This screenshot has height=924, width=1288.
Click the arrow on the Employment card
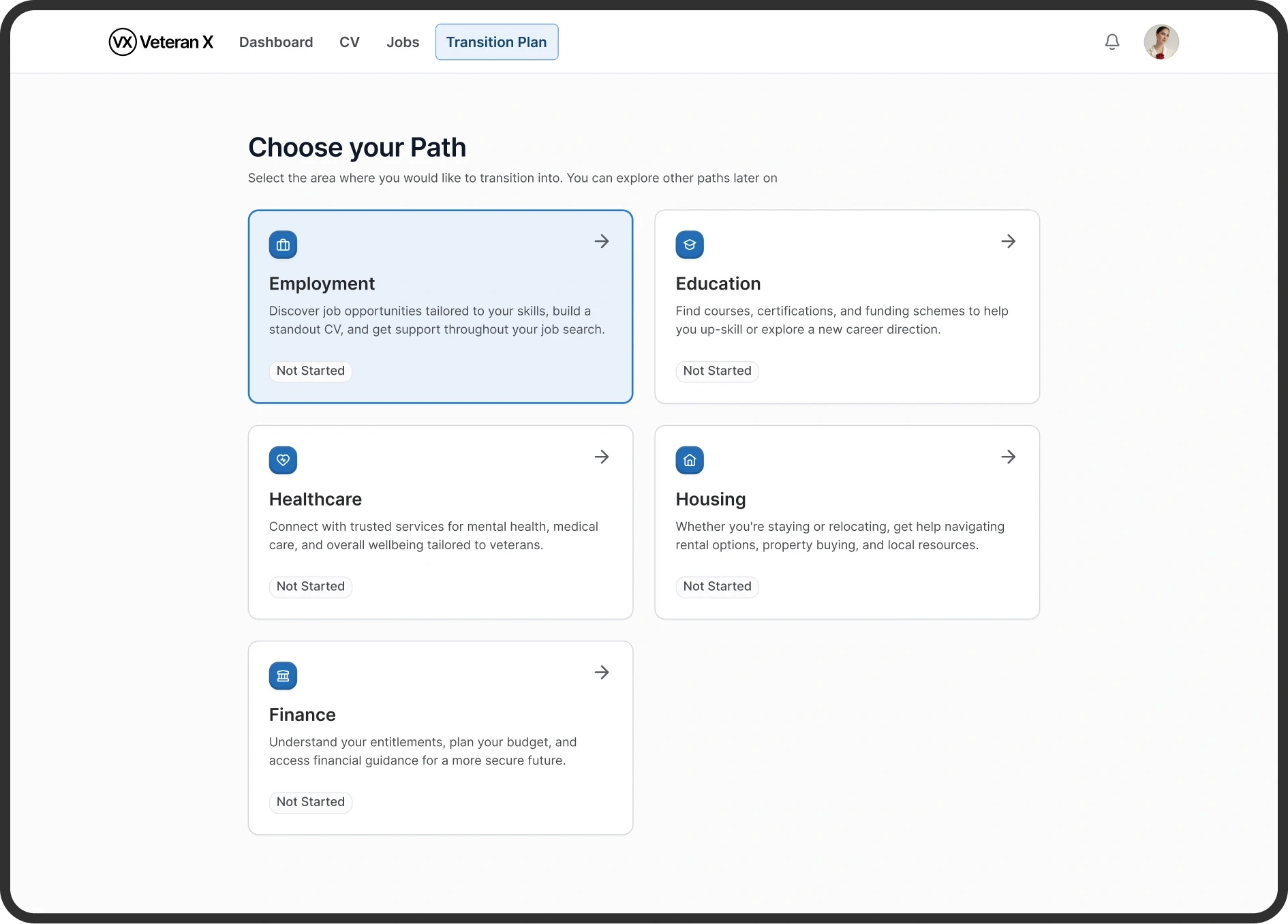pyautogui.click(x=602, y=241)
